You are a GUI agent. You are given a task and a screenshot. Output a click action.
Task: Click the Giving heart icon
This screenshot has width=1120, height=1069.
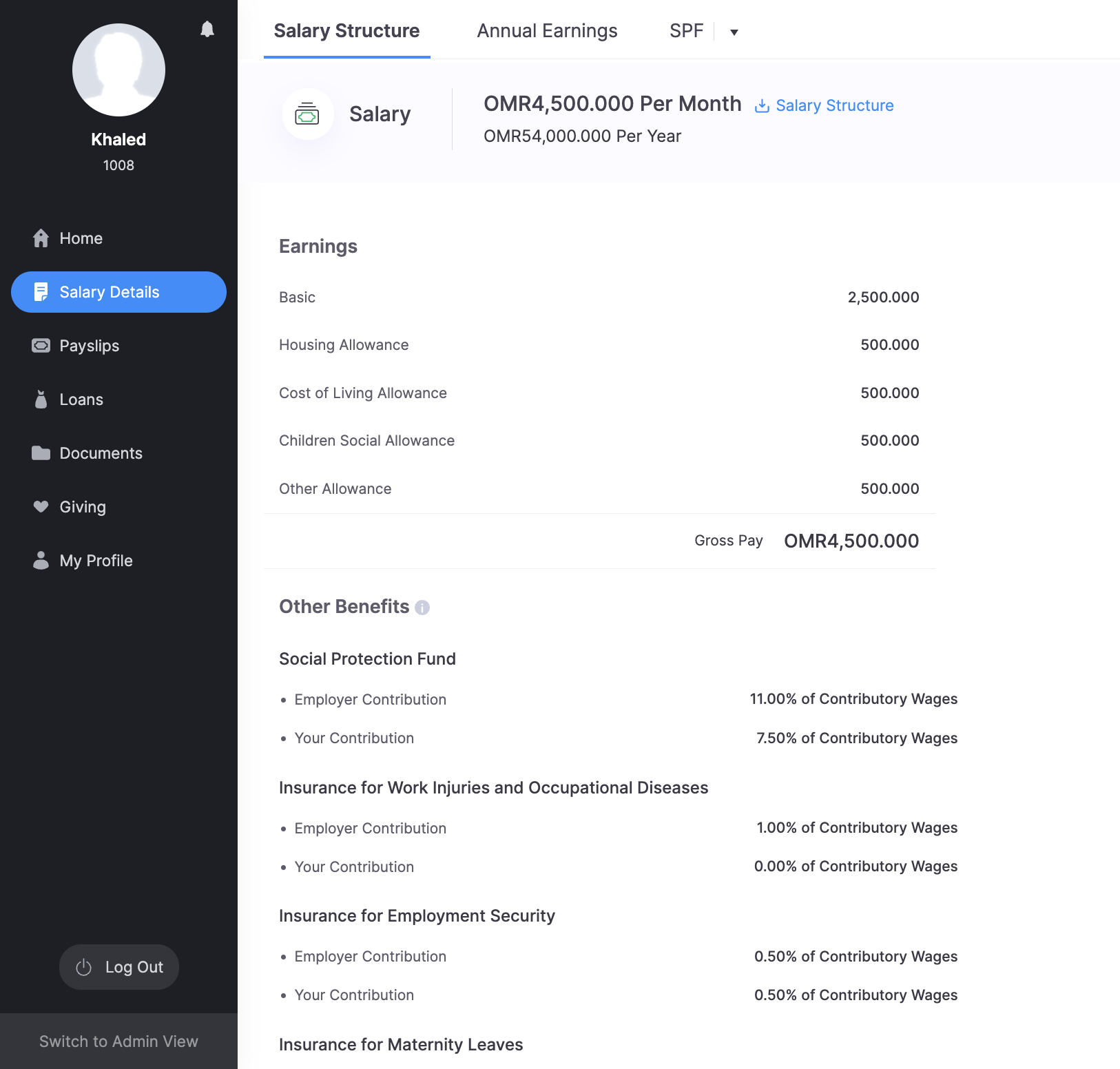[41, 507]
